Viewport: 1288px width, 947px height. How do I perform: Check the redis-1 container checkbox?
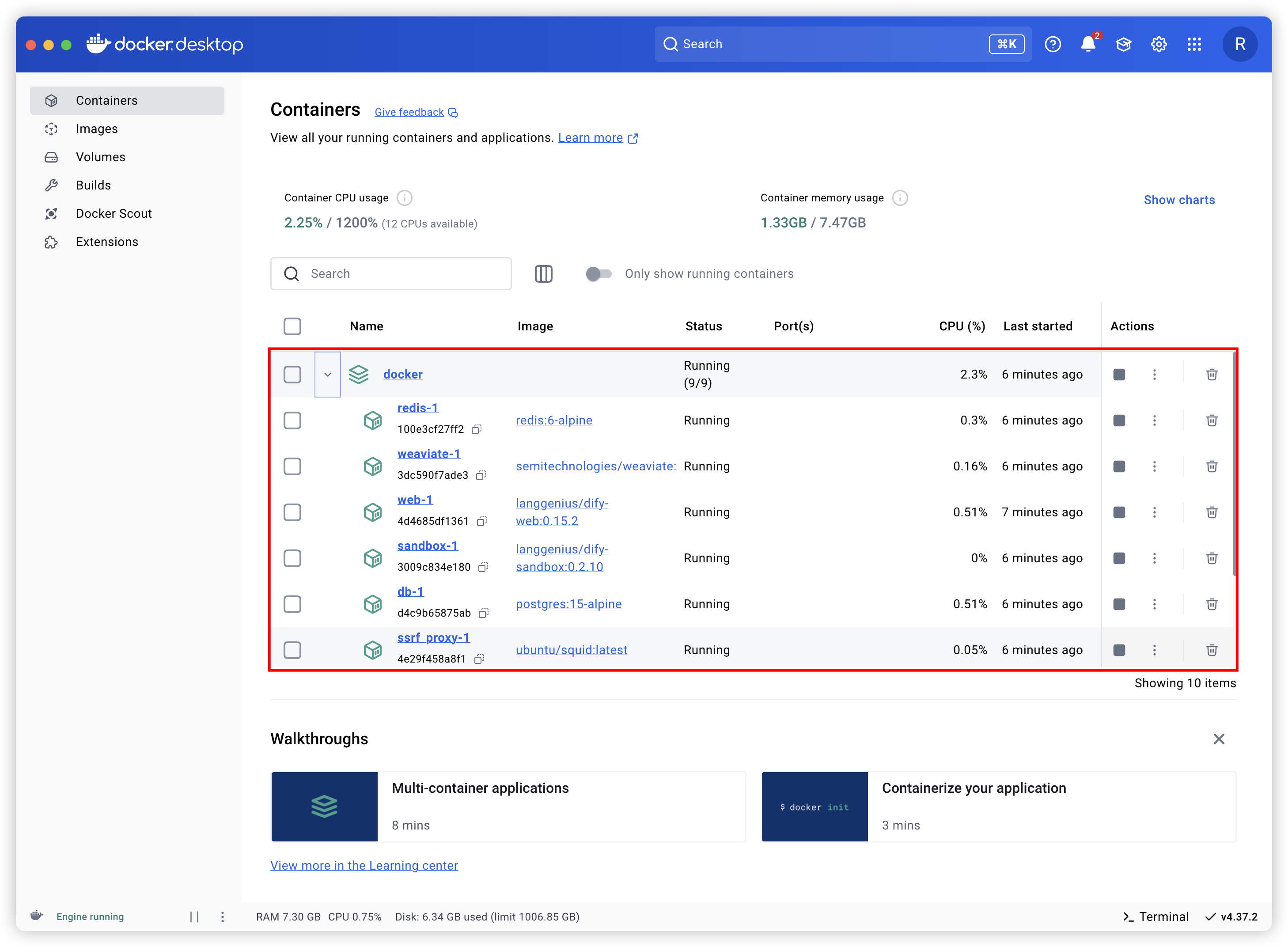[293, 420]
